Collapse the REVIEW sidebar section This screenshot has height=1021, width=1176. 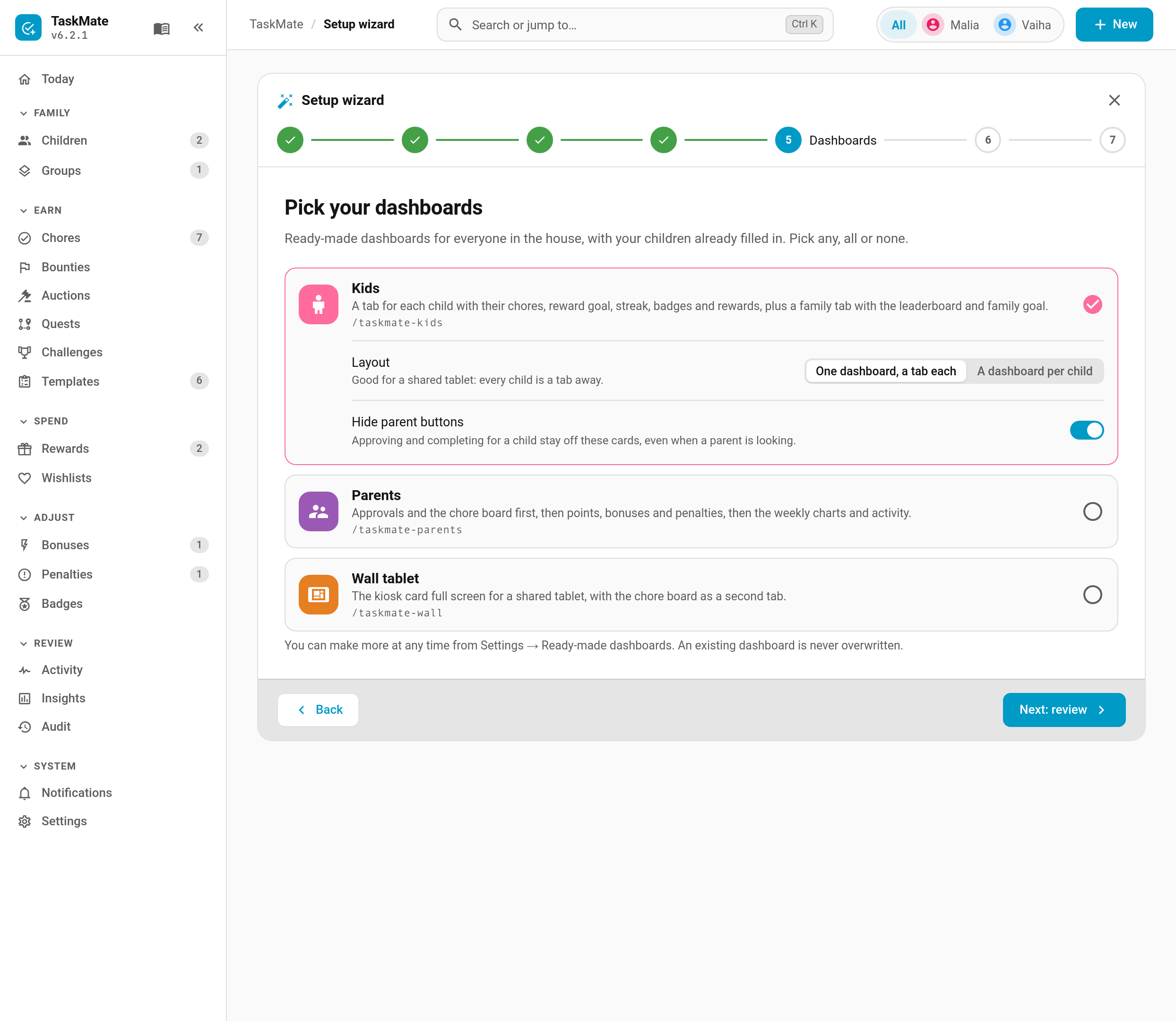tap(47, 643)
